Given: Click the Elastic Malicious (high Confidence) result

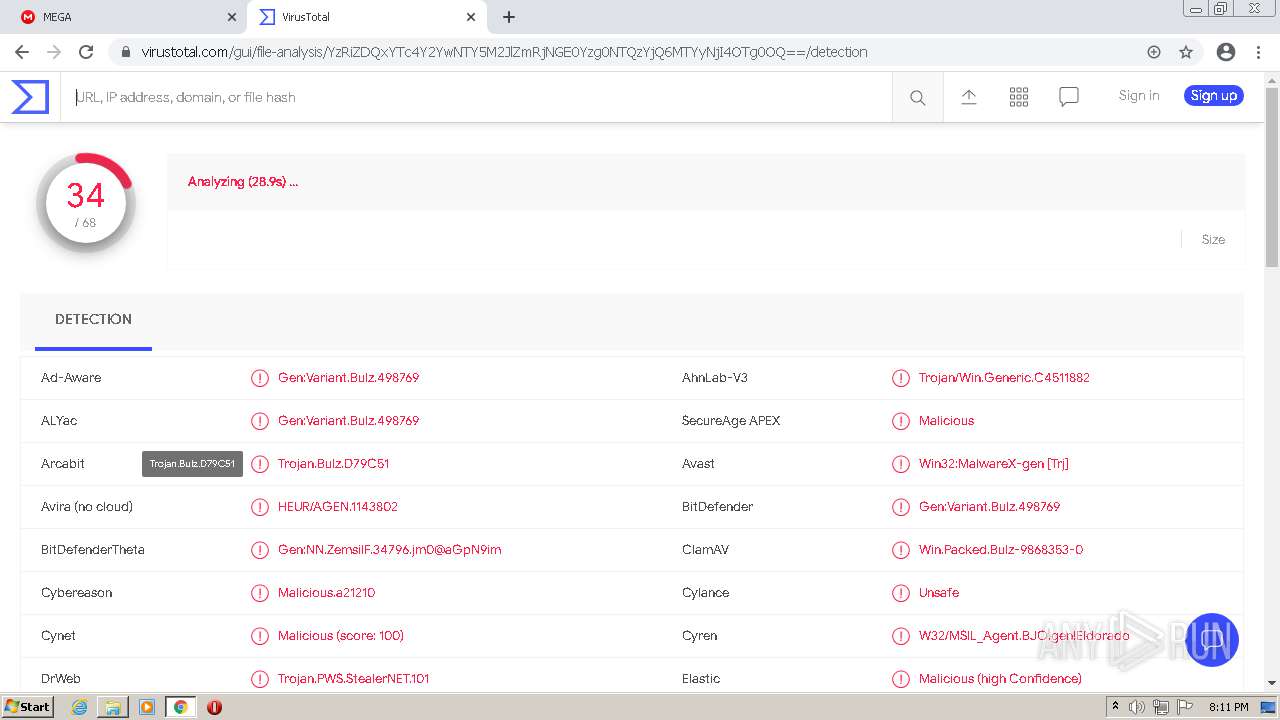Looking at the screenshot, I should 1000,679.
